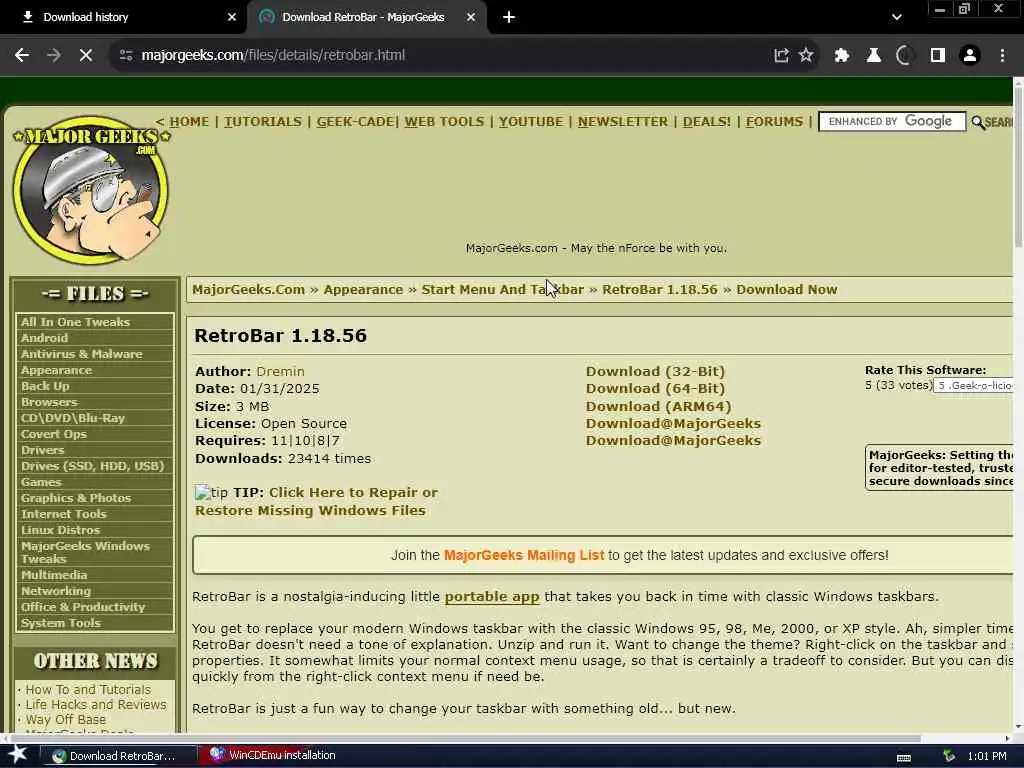Open System Tools category
1024x768 pixels.
[61, 623]
